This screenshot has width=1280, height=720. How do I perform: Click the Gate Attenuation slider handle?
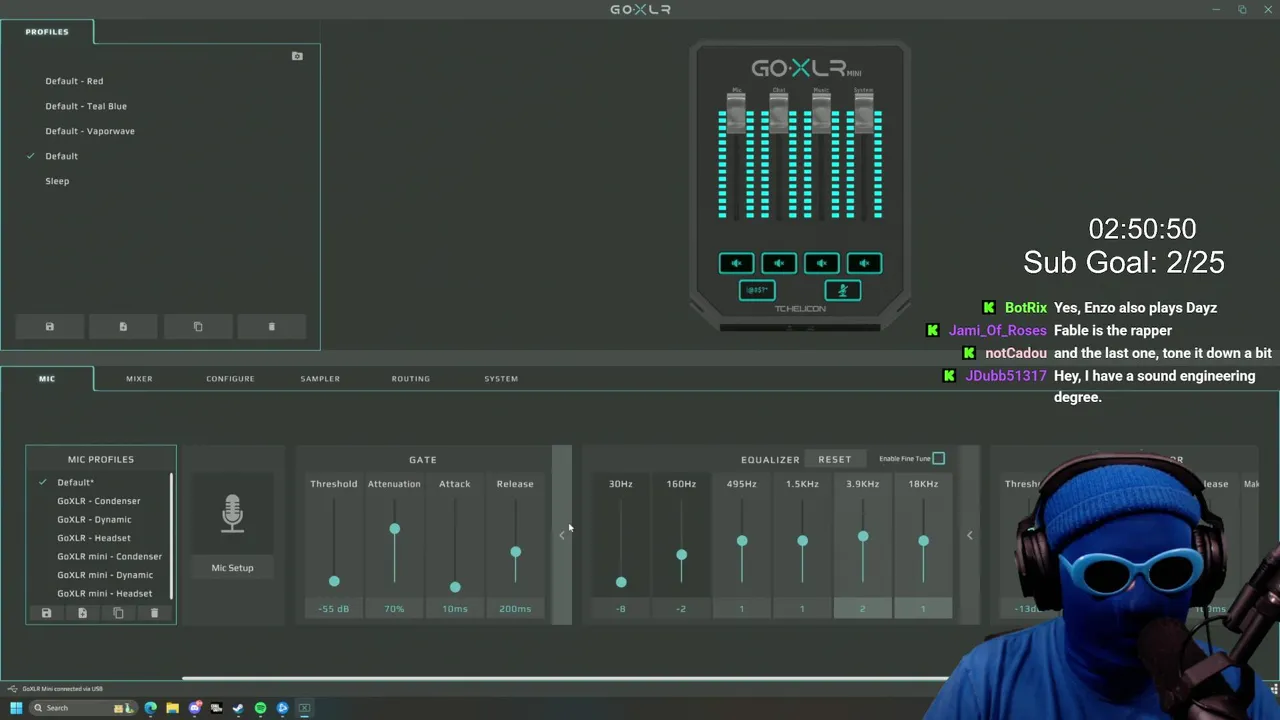394,529
